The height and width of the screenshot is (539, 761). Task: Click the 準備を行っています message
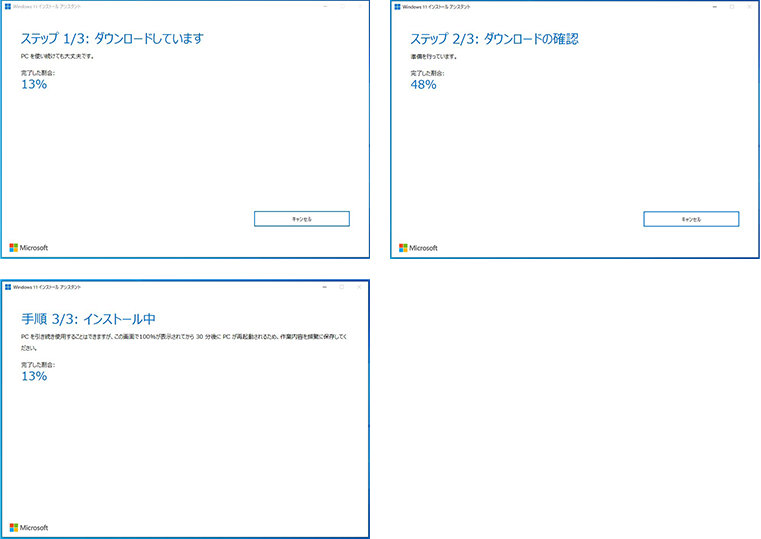[x=433, y=57]
